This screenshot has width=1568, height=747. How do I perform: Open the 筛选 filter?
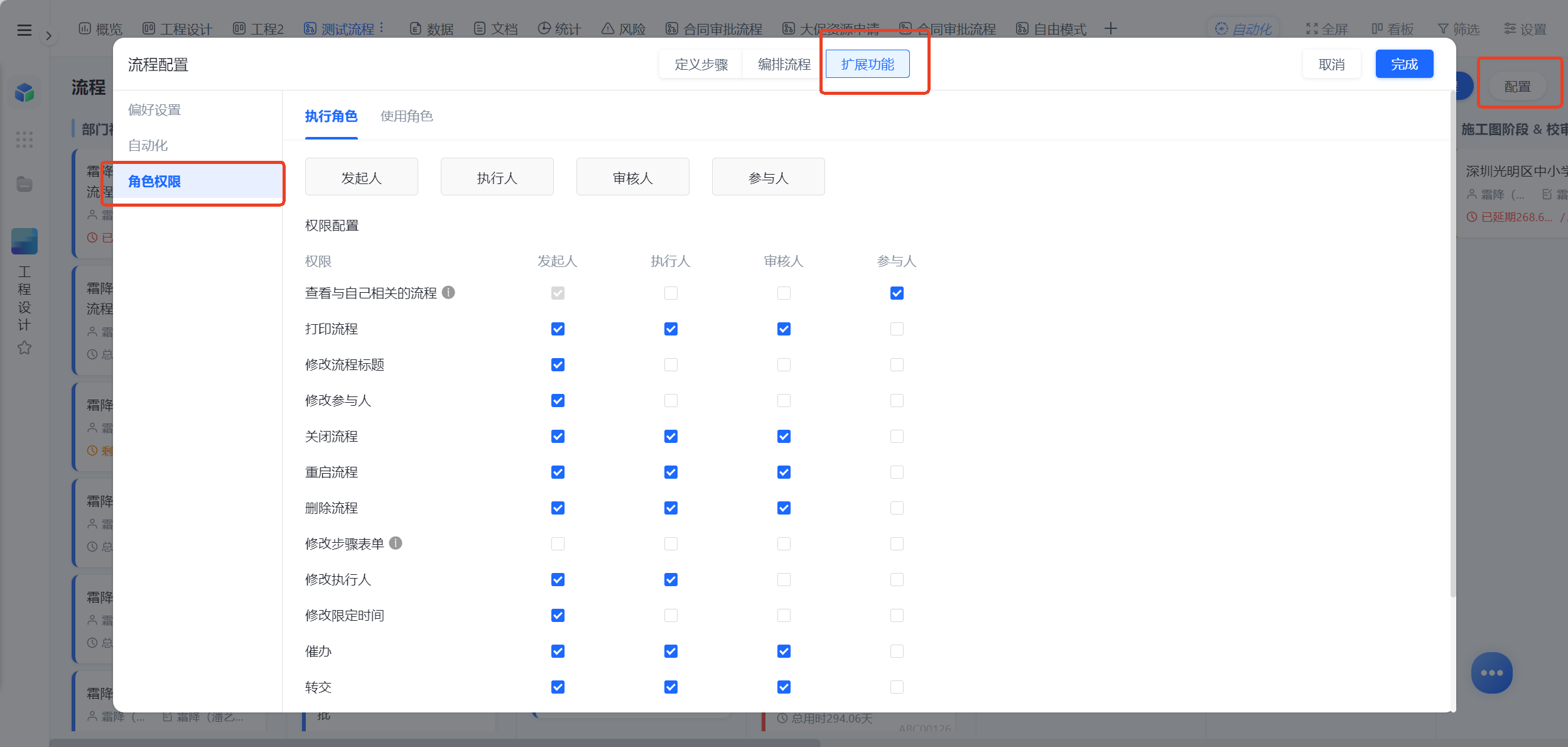1458,29
